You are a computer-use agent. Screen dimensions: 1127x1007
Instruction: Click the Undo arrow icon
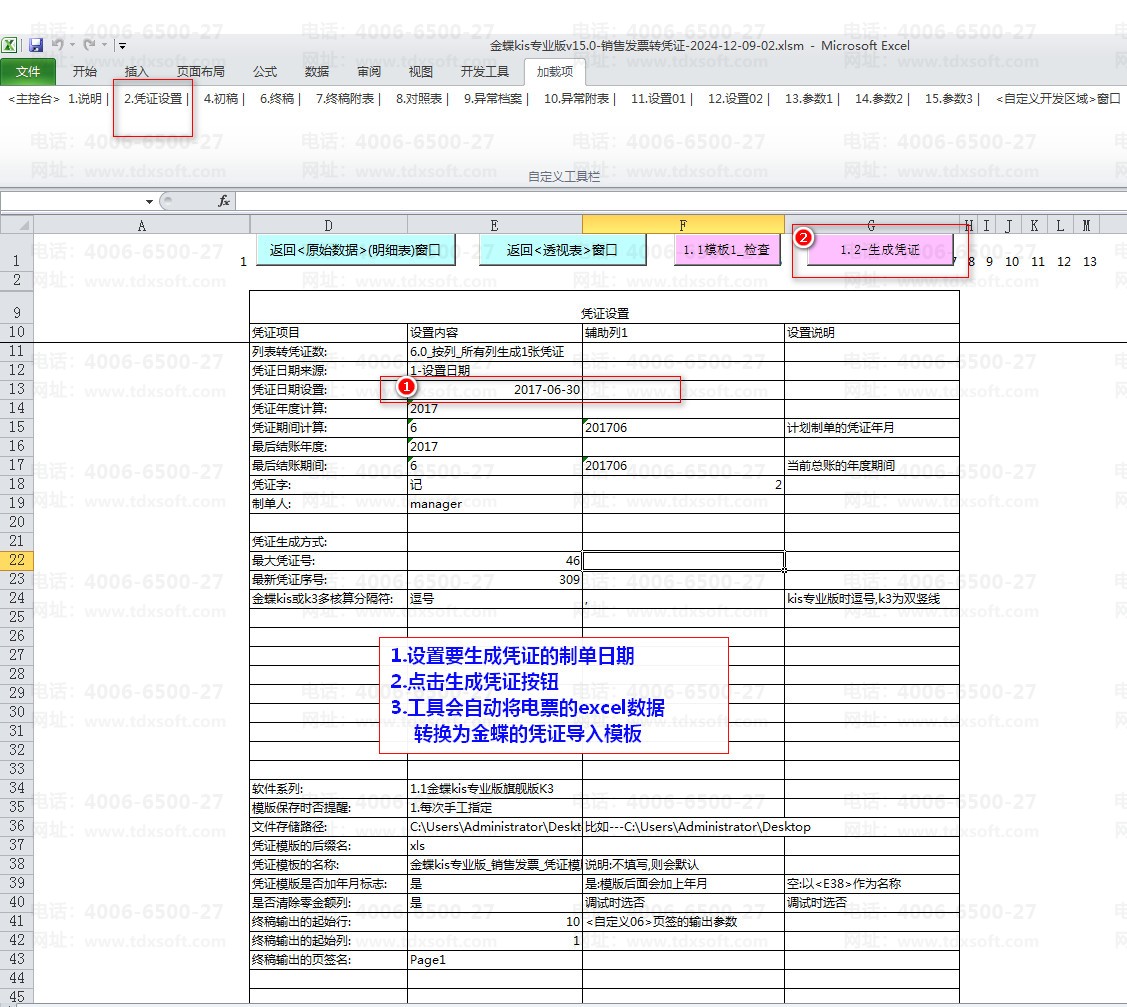click(x=57, y=45)
